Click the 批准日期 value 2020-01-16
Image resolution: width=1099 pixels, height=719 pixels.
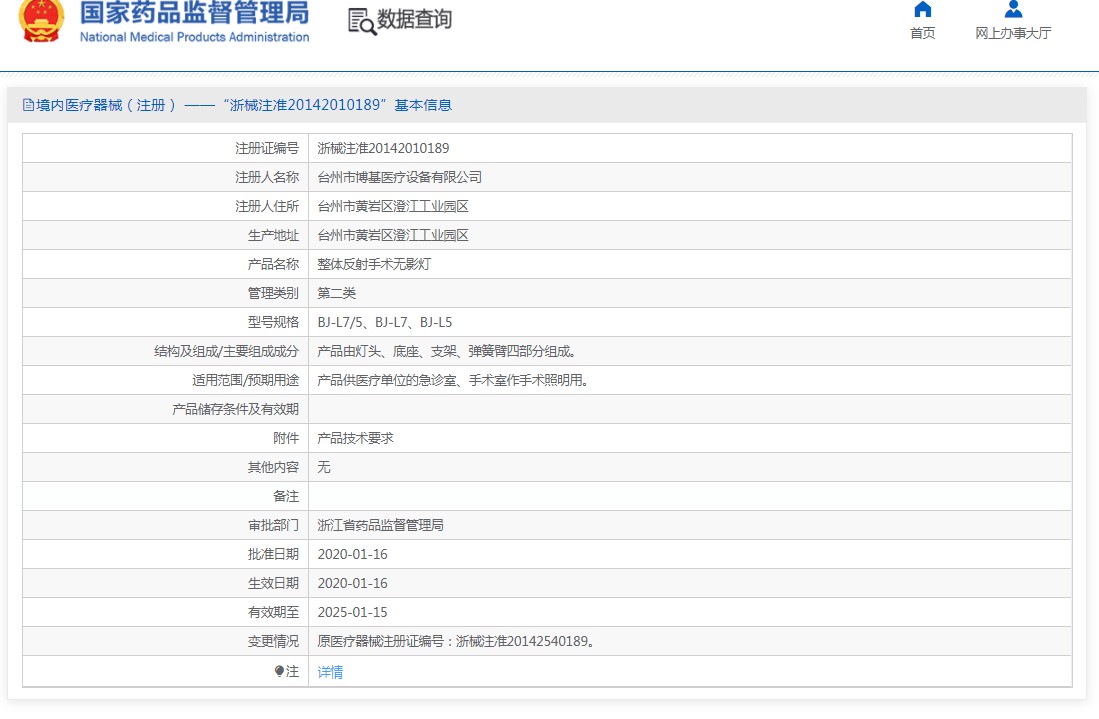(x=353, y=554)
